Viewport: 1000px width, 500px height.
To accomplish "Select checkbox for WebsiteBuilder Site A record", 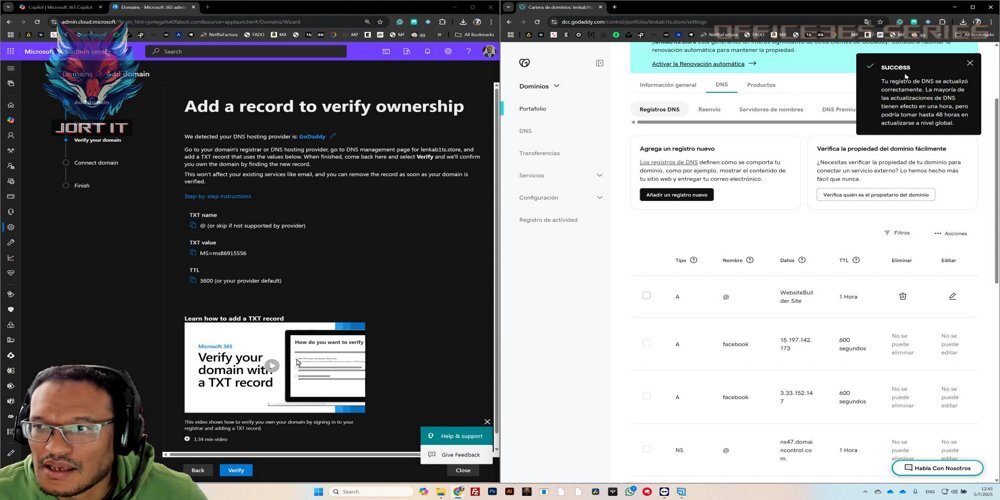I will (x=646, y=295).
